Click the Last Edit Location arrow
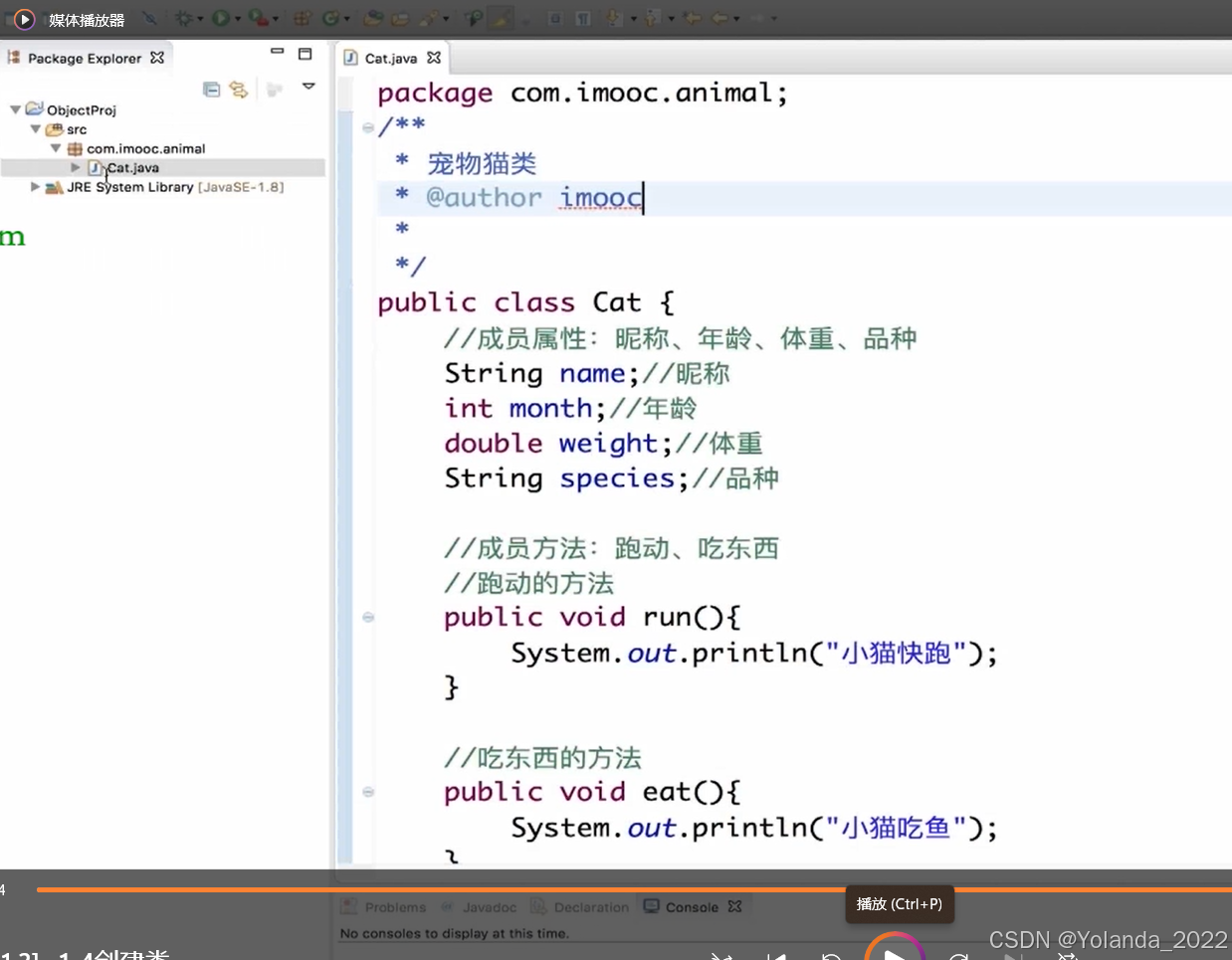Image resolution: width=1232 pixels, height=960 pixels. (692, 18)
